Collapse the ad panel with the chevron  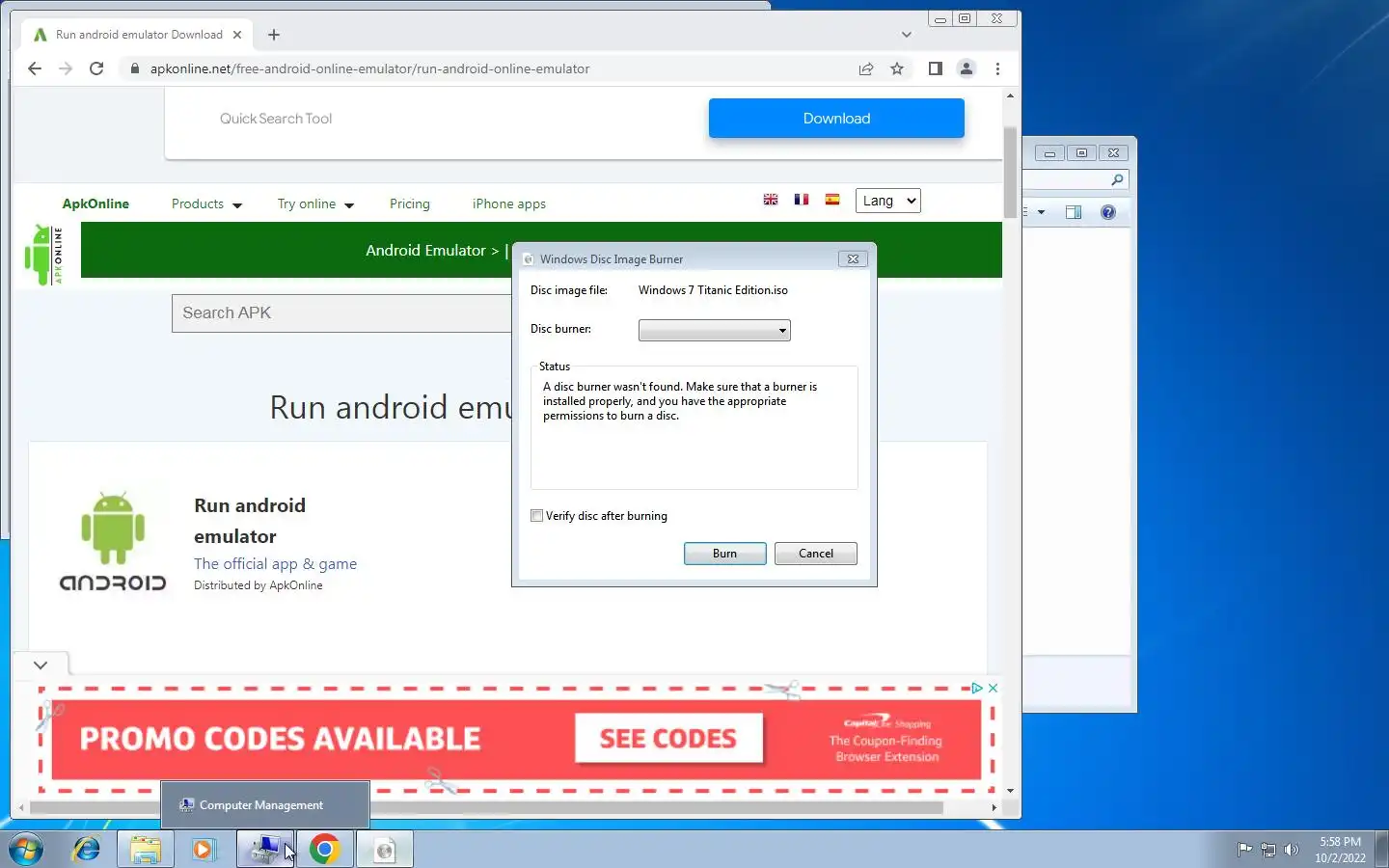pos(41,665)
